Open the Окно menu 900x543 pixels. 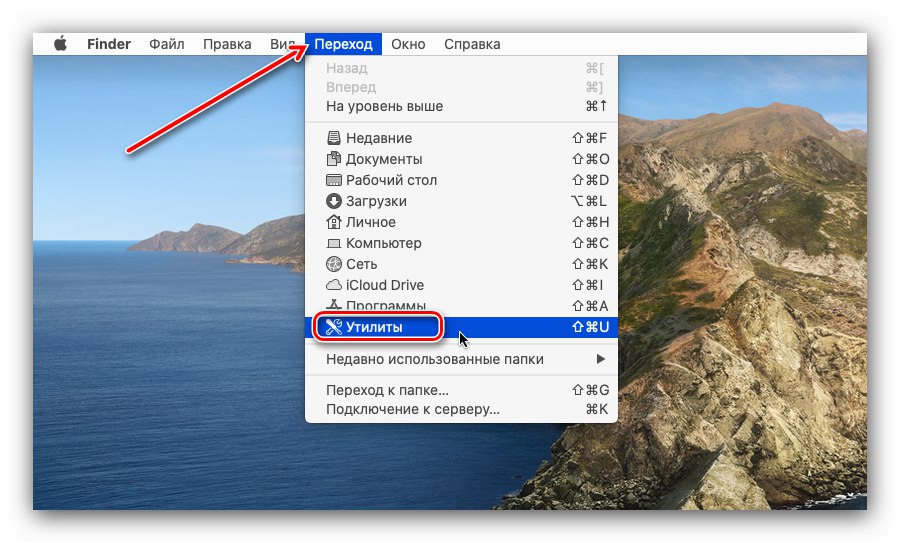click(408, 44)
